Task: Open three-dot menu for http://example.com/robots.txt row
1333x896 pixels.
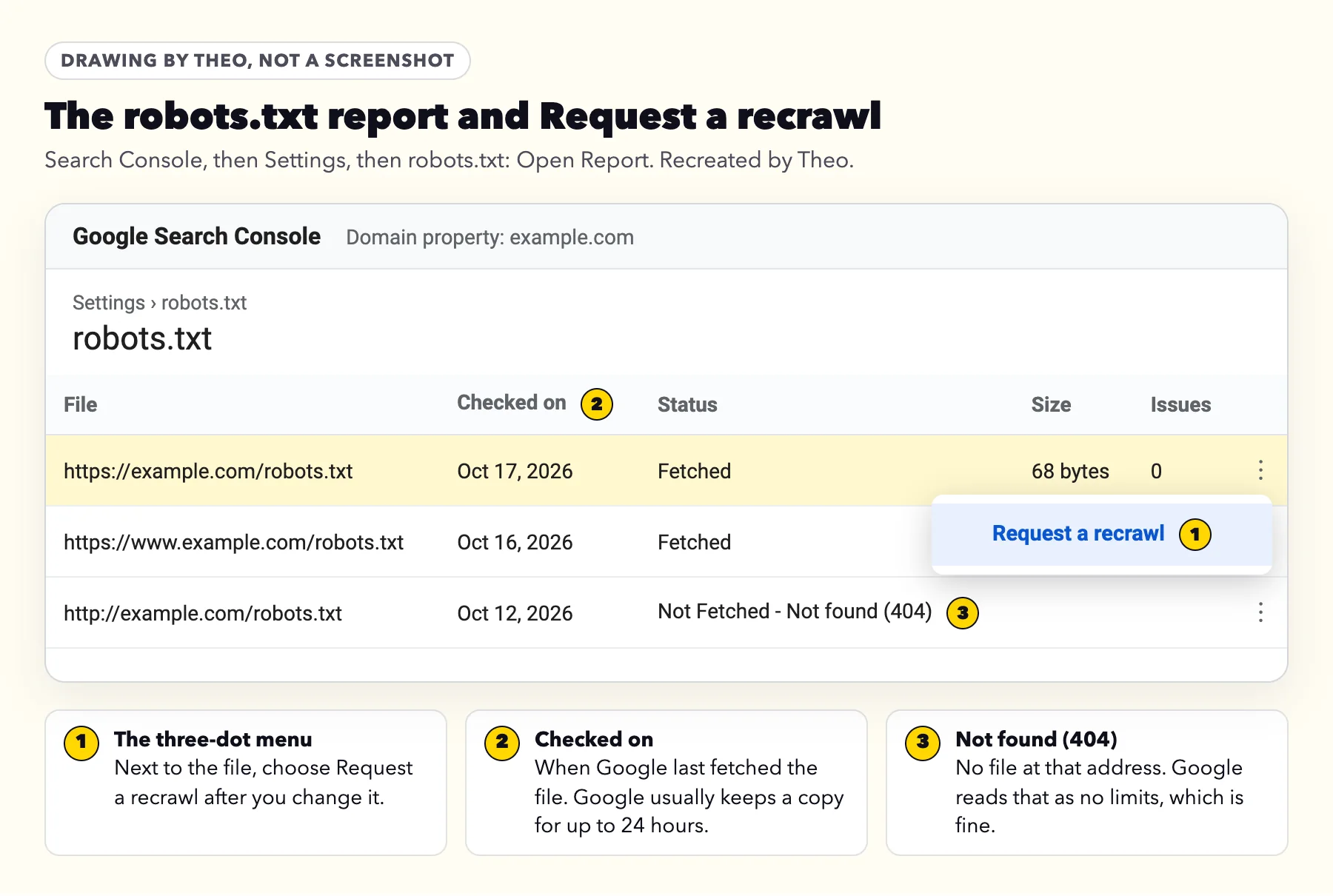Action: pos(1260,612)
